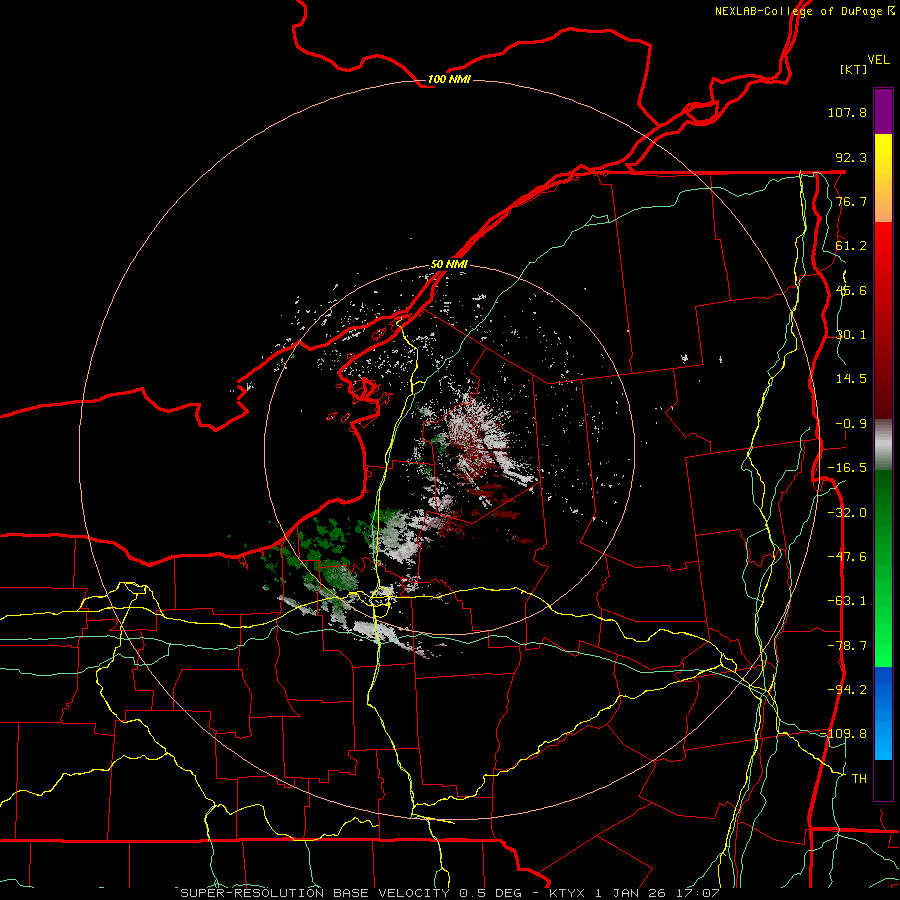Select the 61.2 legend value

(x=851, y=246)
